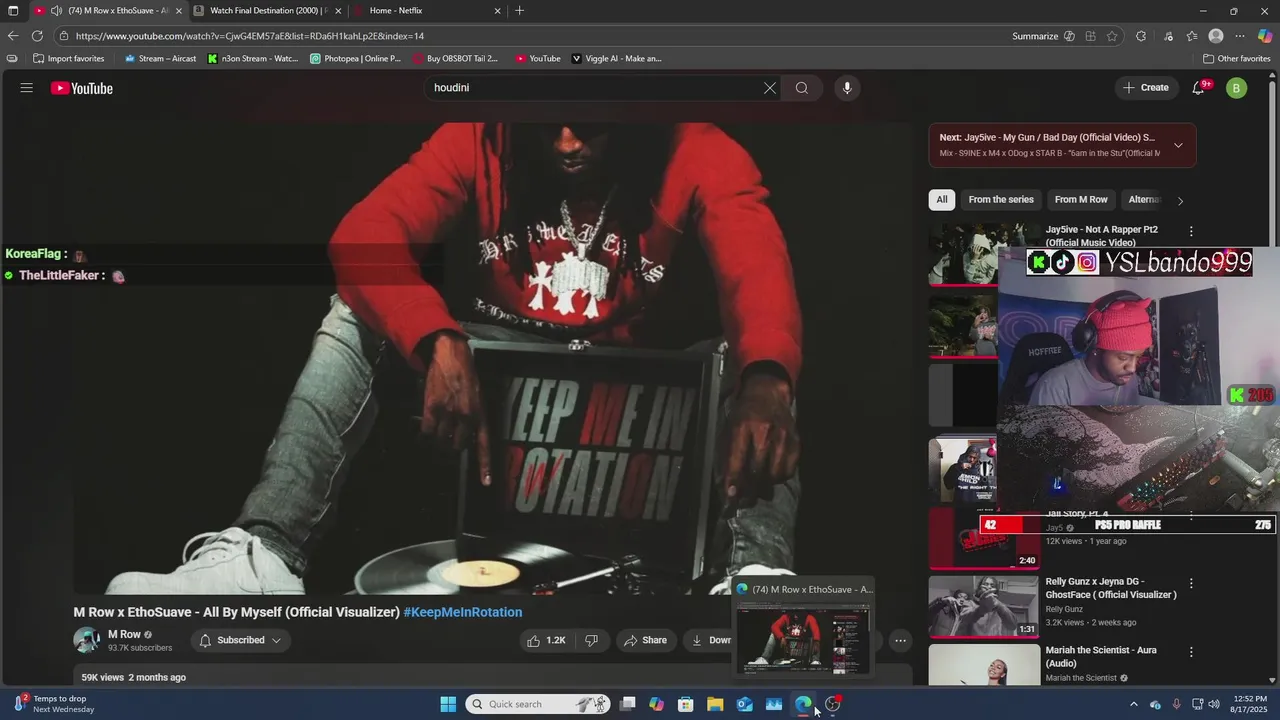Show more filter chips with right arrow

(x=1180, y=200)
